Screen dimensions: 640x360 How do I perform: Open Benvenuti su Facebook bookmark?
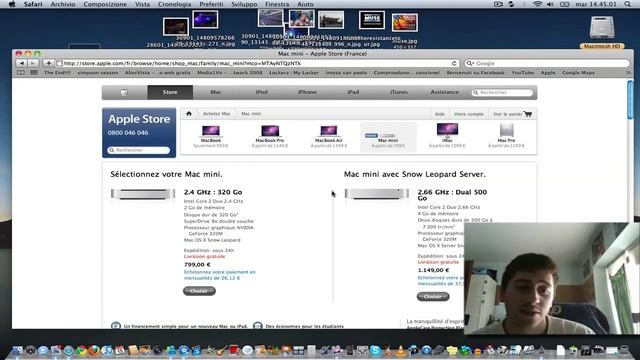pos(475,73)
